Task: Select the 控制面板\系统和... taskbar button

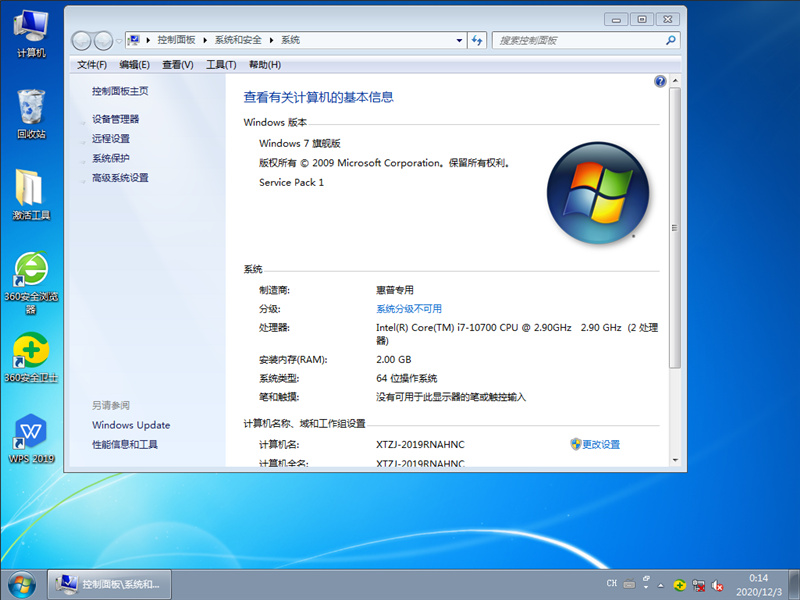Action: click(x=110, y=585)
